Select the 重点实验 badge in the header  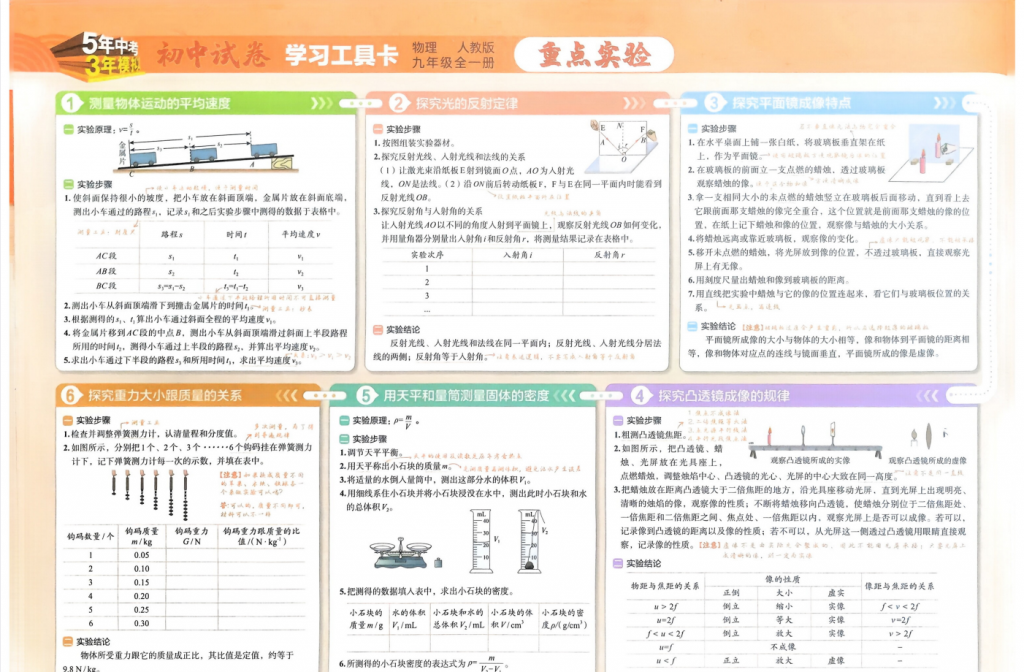point(594,54)
